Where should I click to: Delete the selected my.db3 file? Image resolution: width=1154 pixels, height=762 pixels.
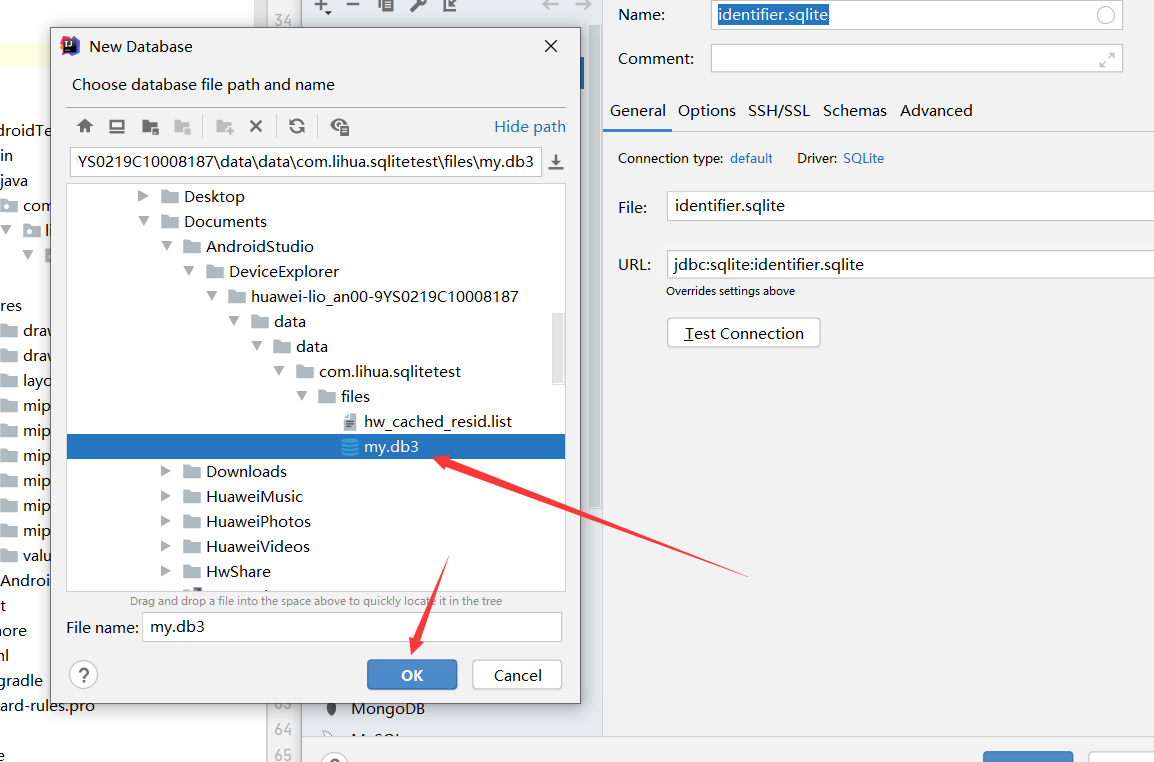click(256, 126)
